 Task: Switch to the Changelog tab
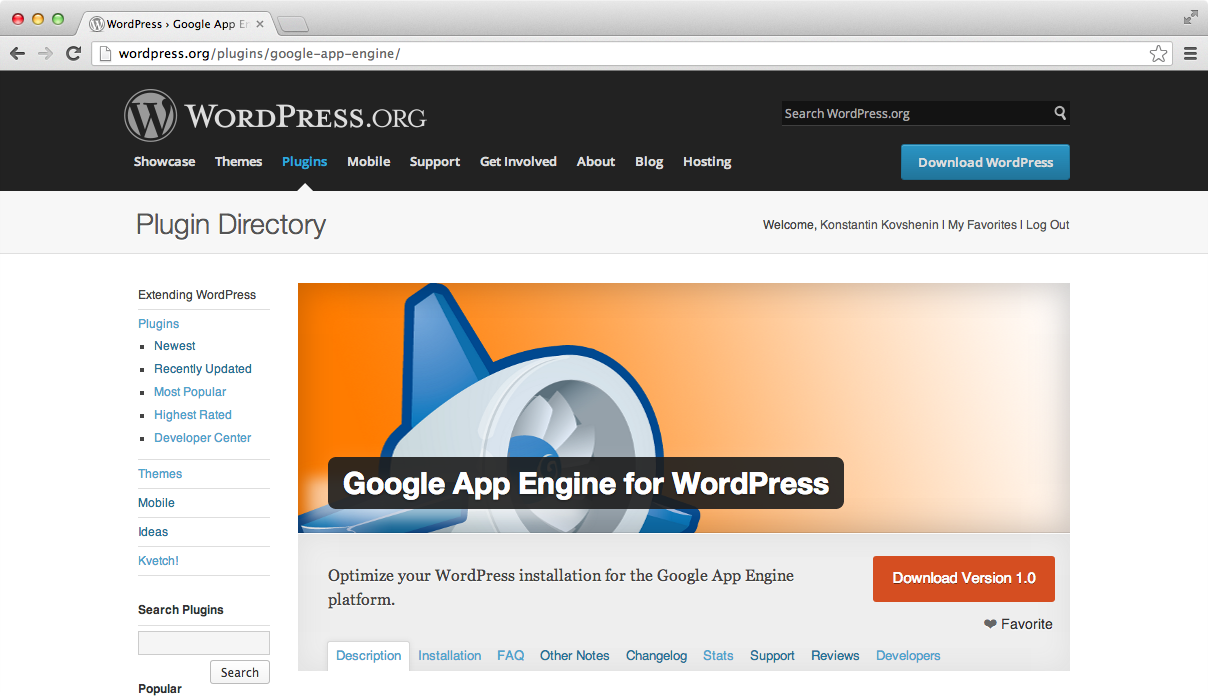[x=656, y=656]
